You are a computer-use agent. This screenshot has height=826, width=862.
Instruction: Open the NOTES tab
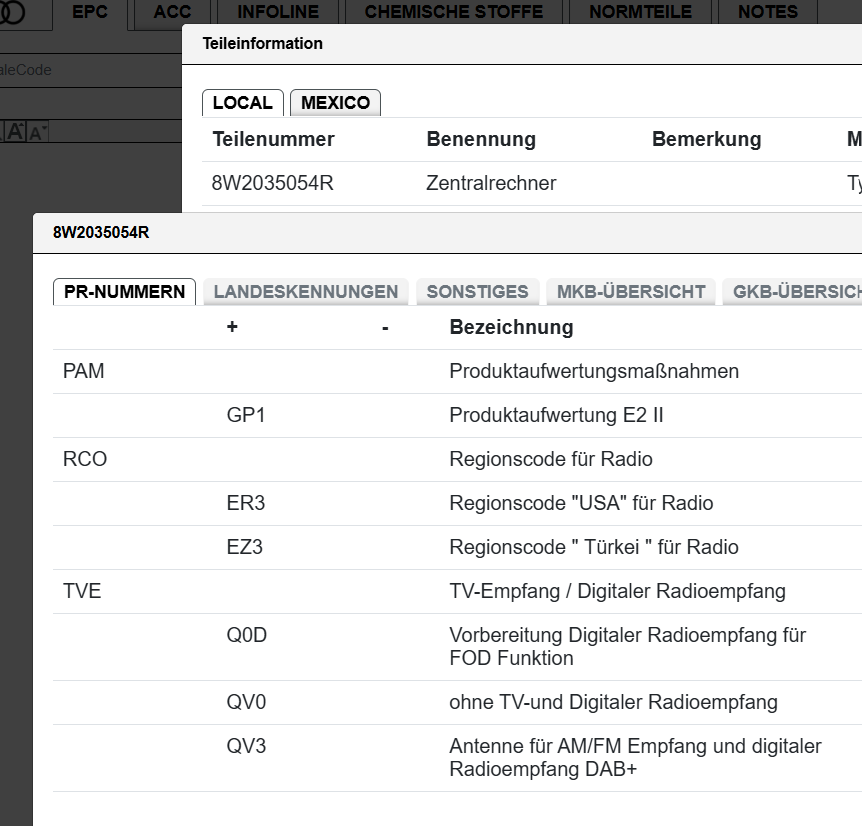pos(767,12)
